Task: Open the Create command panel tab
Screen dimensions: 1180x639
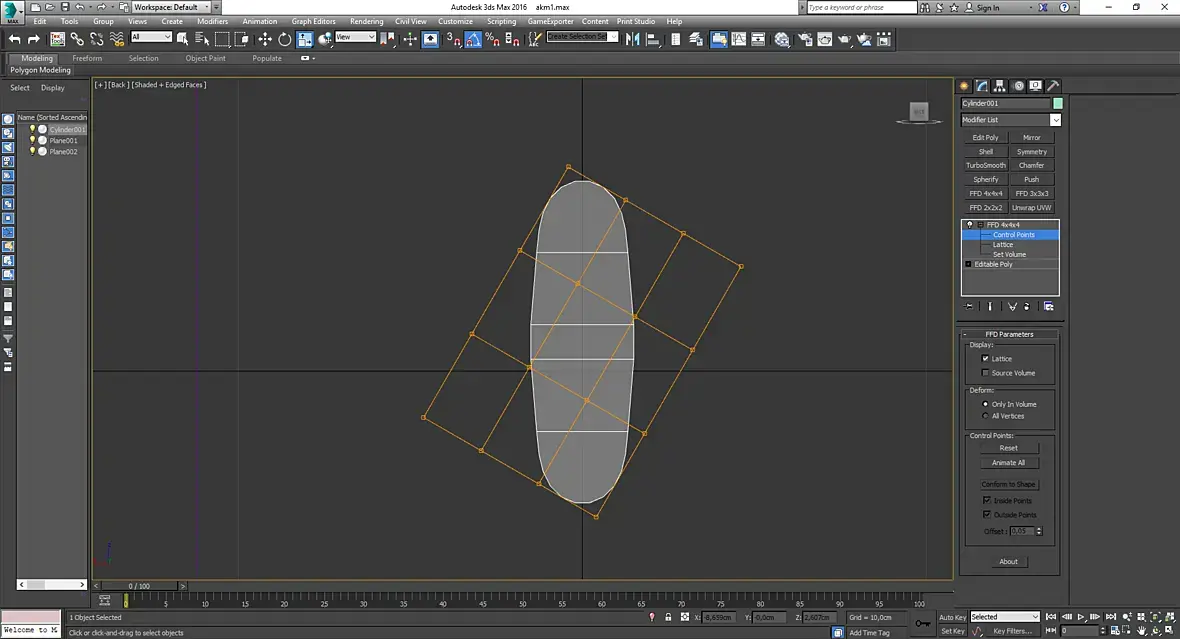Action: [965, 86]
